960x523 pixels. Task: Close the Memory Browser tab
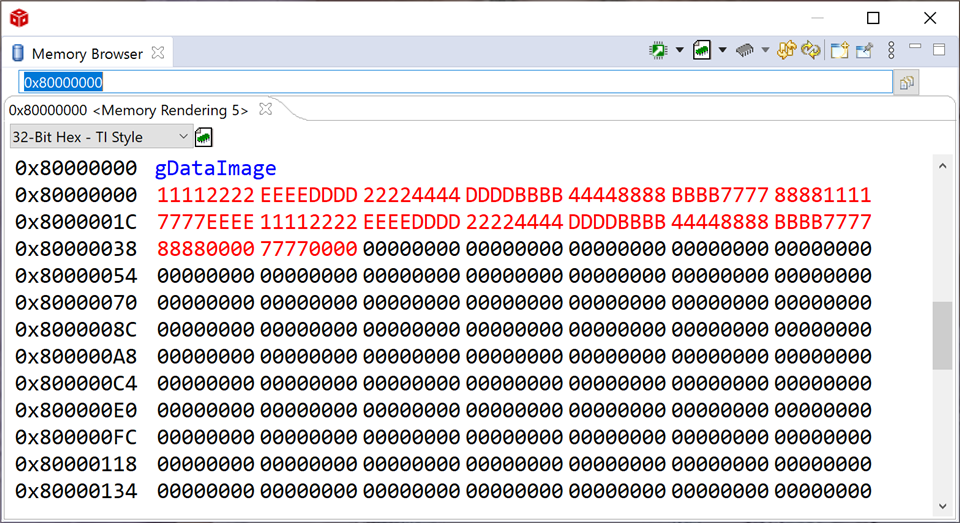[x=158, y=53]
